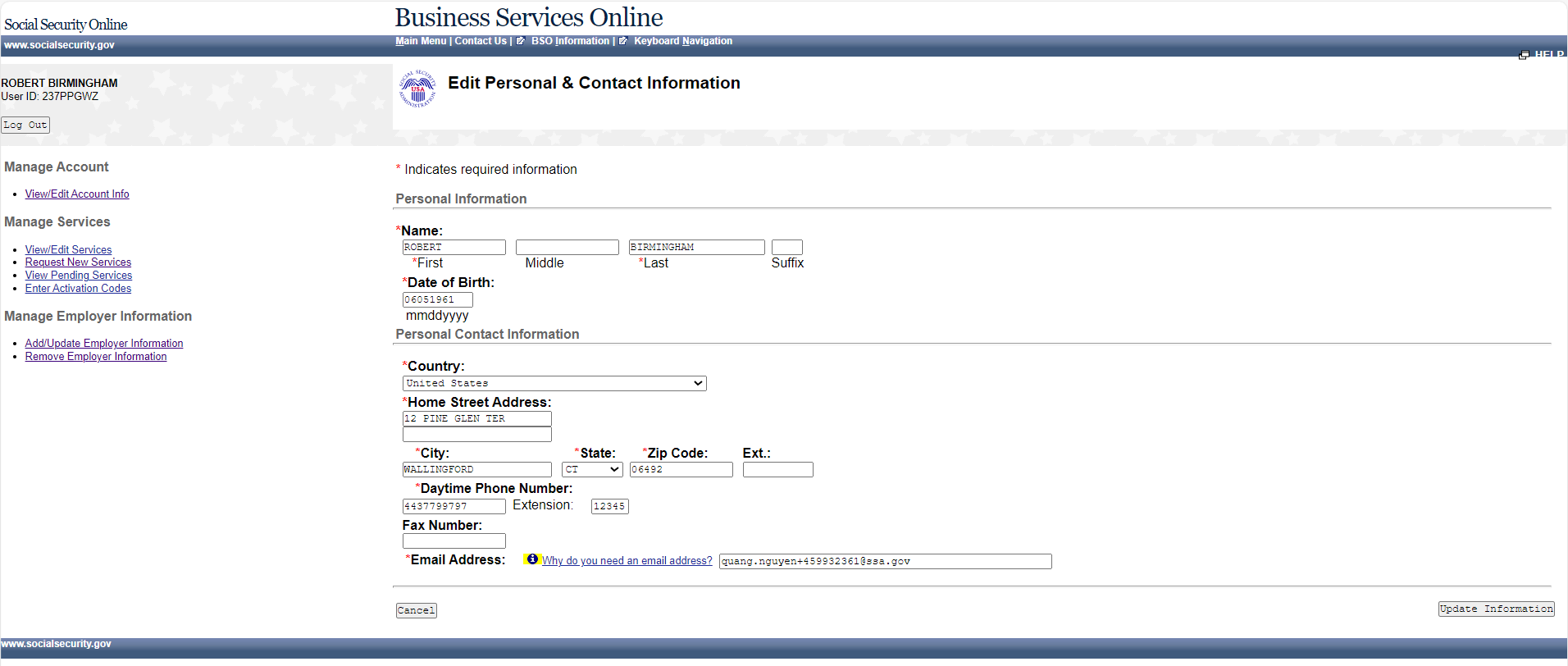Viewport: 1568px width, 666px height.
Task: Open Enter Activation Codes link
Action: 78,289
